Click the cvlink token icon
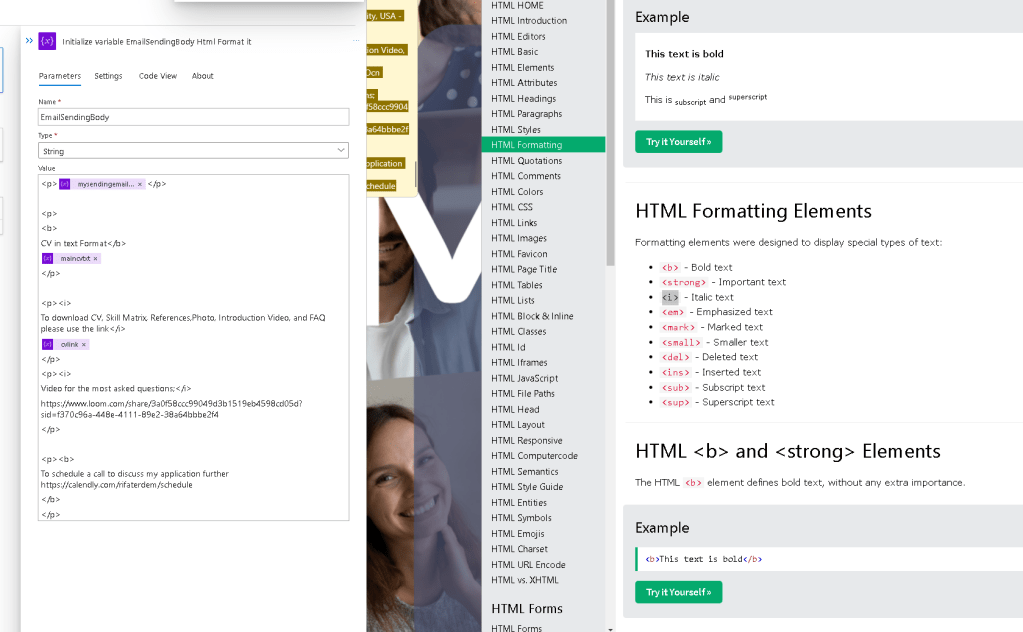Viewport: 1023px width, 632px height. coord(48,344)
